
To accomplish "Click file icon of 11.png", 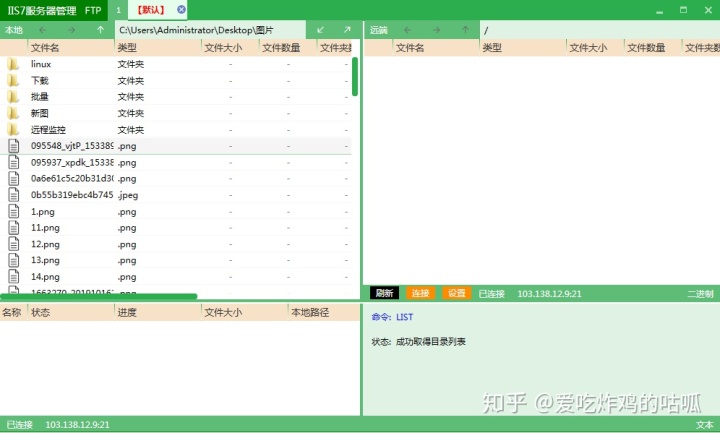I will click(x=14, y=228).
